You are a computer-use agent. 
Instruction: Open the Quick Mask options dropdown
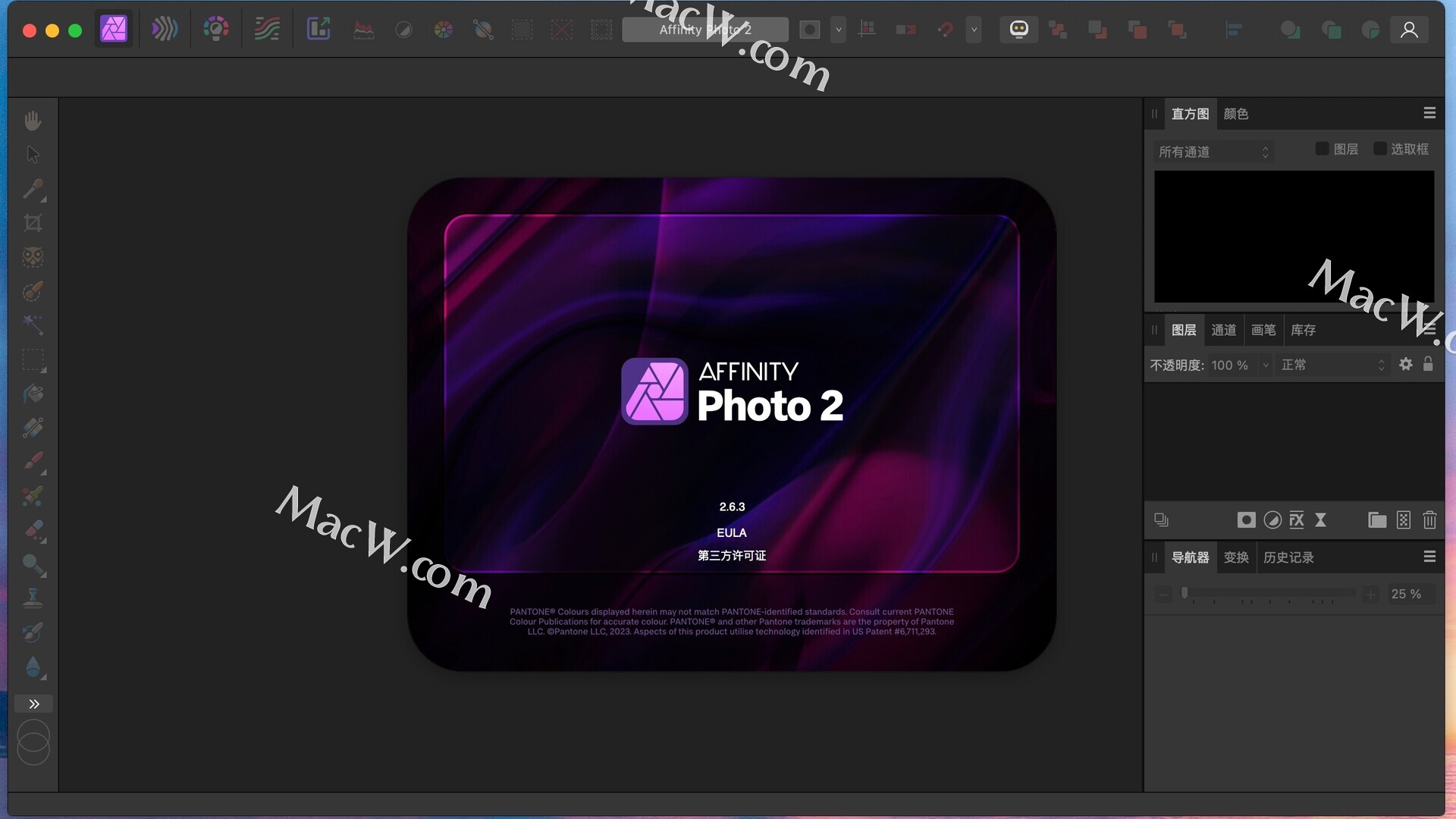838,30
